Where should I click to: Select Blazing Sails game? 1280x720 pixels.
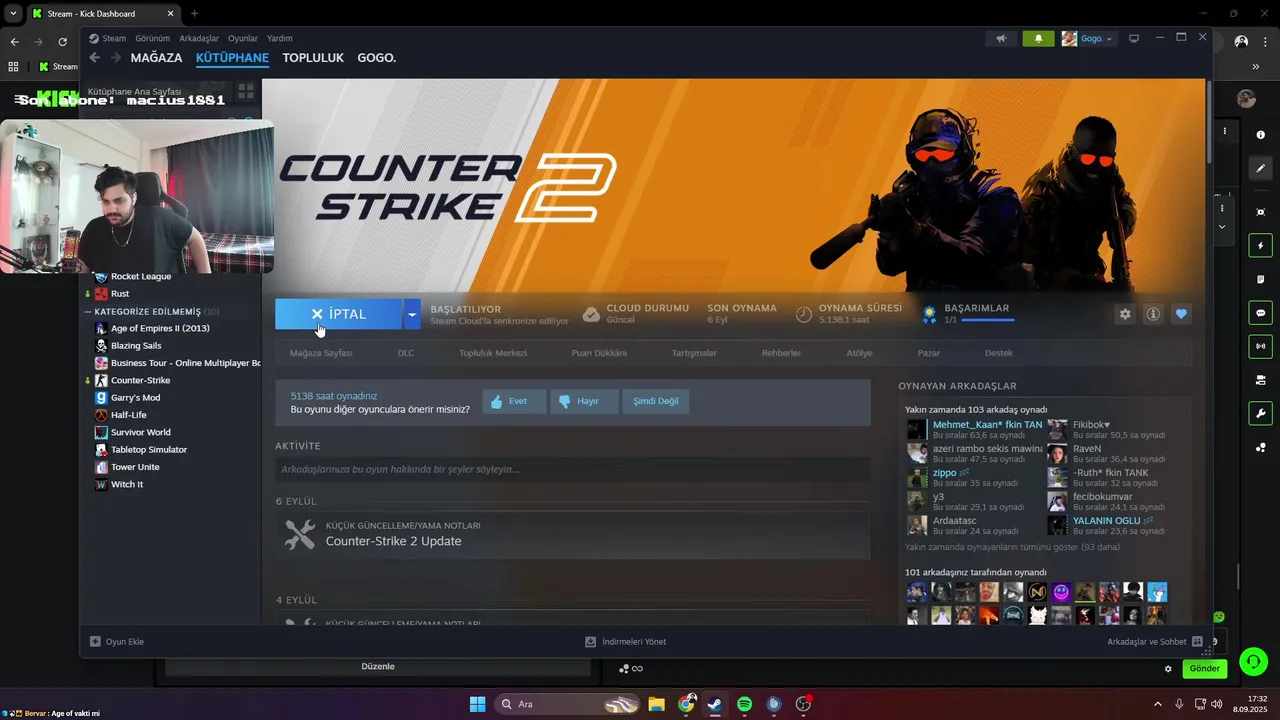pyautogui.click(x=136, y=346)
